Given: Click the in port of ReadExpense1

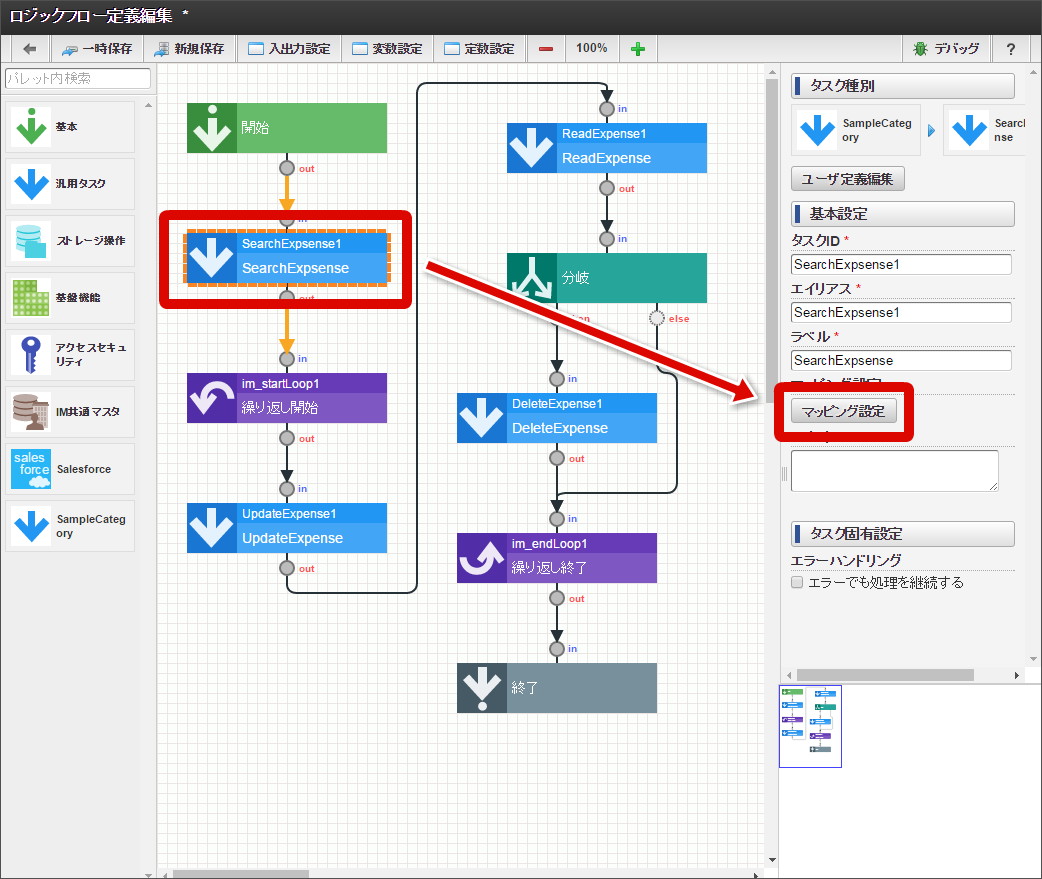Looking at the screenshot, I should (607, 109).
